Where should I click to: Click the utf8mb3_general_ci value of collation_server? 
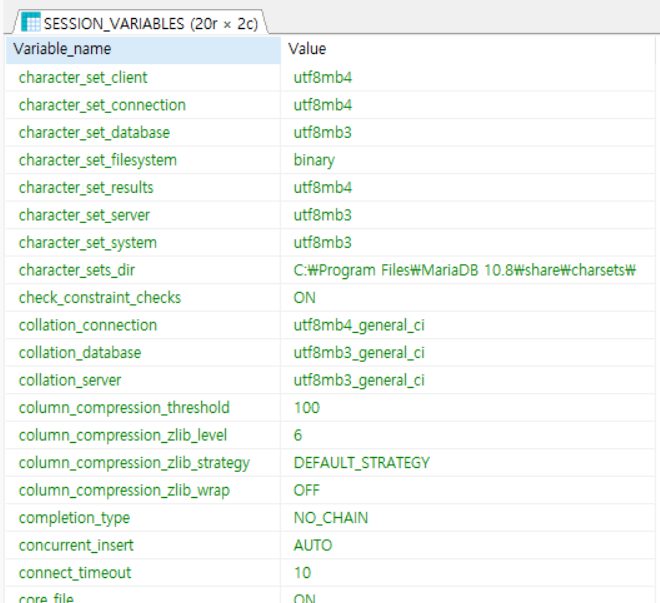pyautogui.click(x=468, y=380)
